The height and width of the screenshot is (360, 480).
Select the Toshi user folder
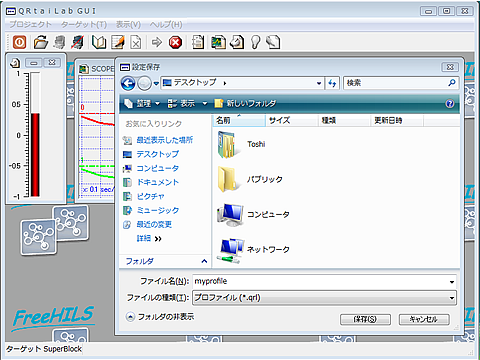click(x=242, y=144)
